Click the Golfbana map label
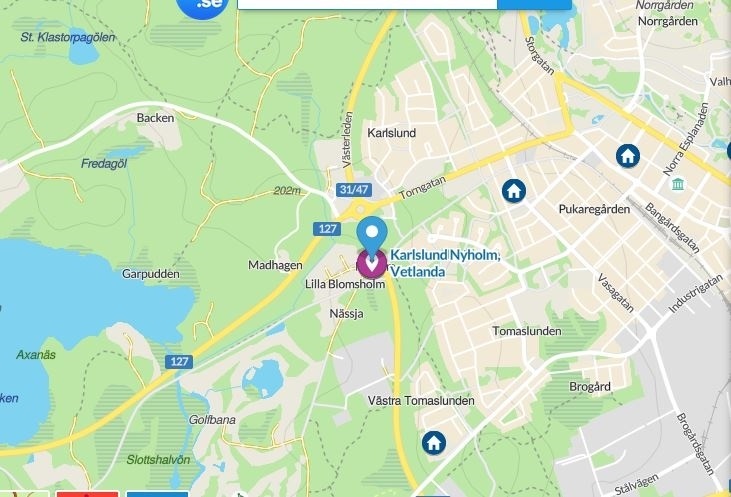The width and height of the screenshot is (731, 497). click(x=212, y=420)
